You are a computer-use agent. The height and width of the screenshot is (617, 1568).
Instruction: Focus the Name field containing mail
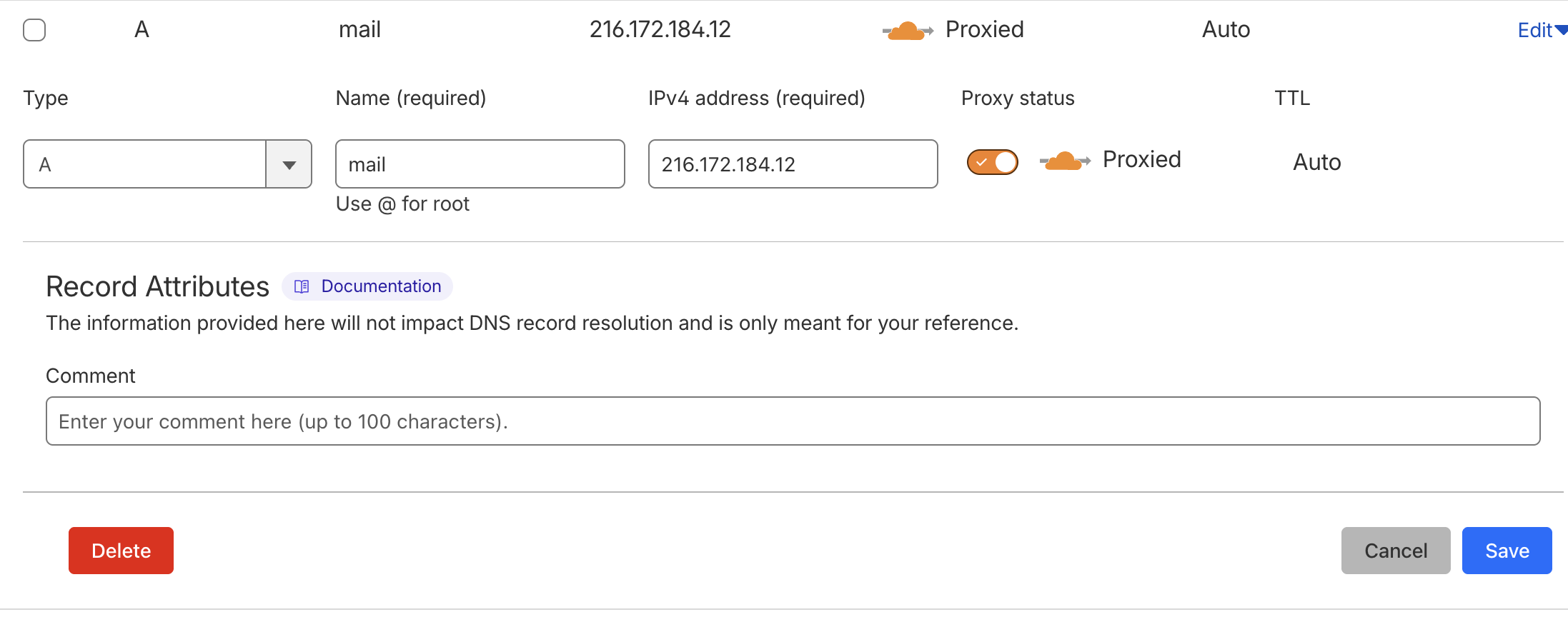tap(480, 165)
